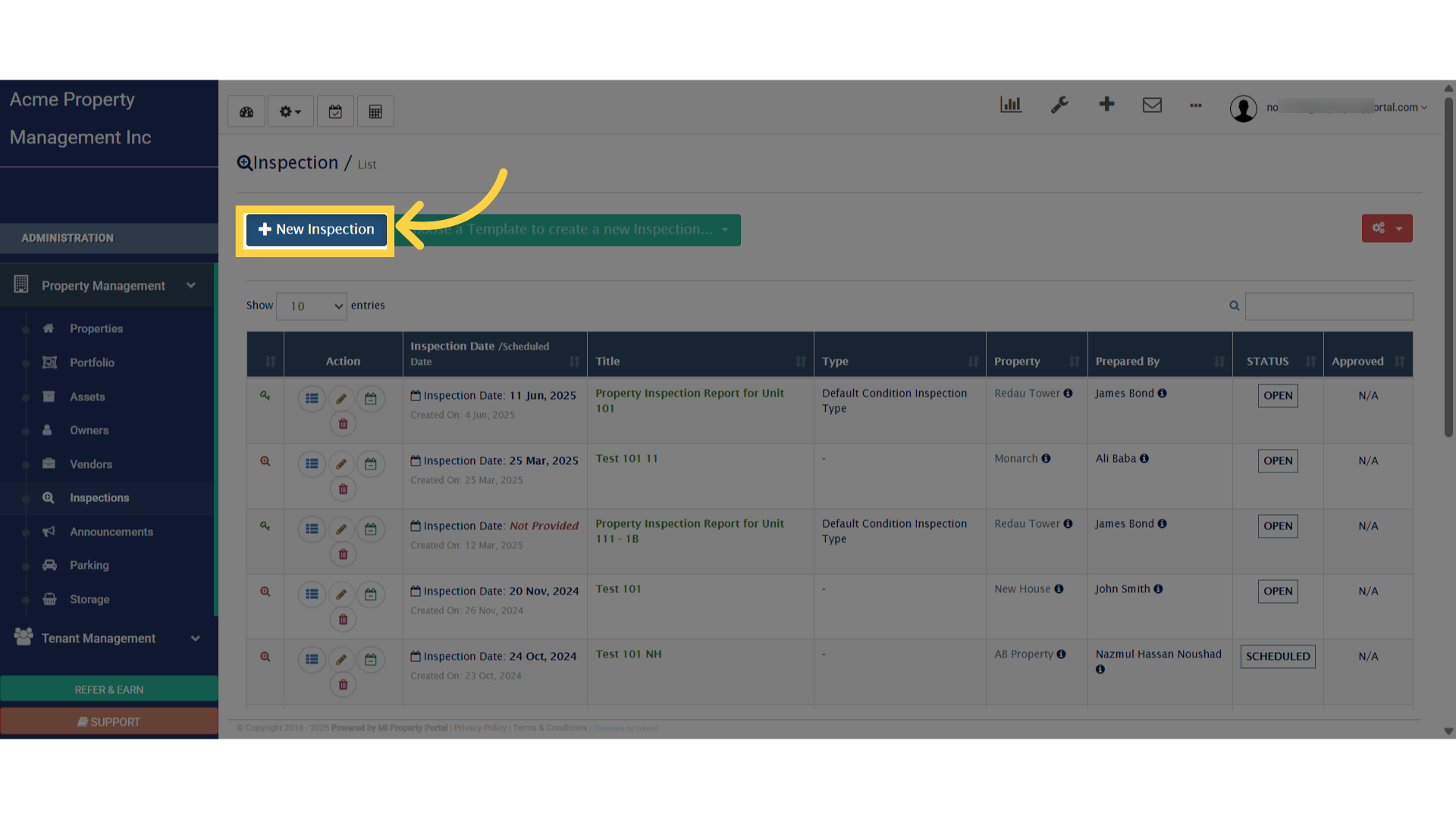The height and width of the screenshot is (819, 1456).
Task: Expand the red gears options dropdown
Action: (x=1386, y=228)
